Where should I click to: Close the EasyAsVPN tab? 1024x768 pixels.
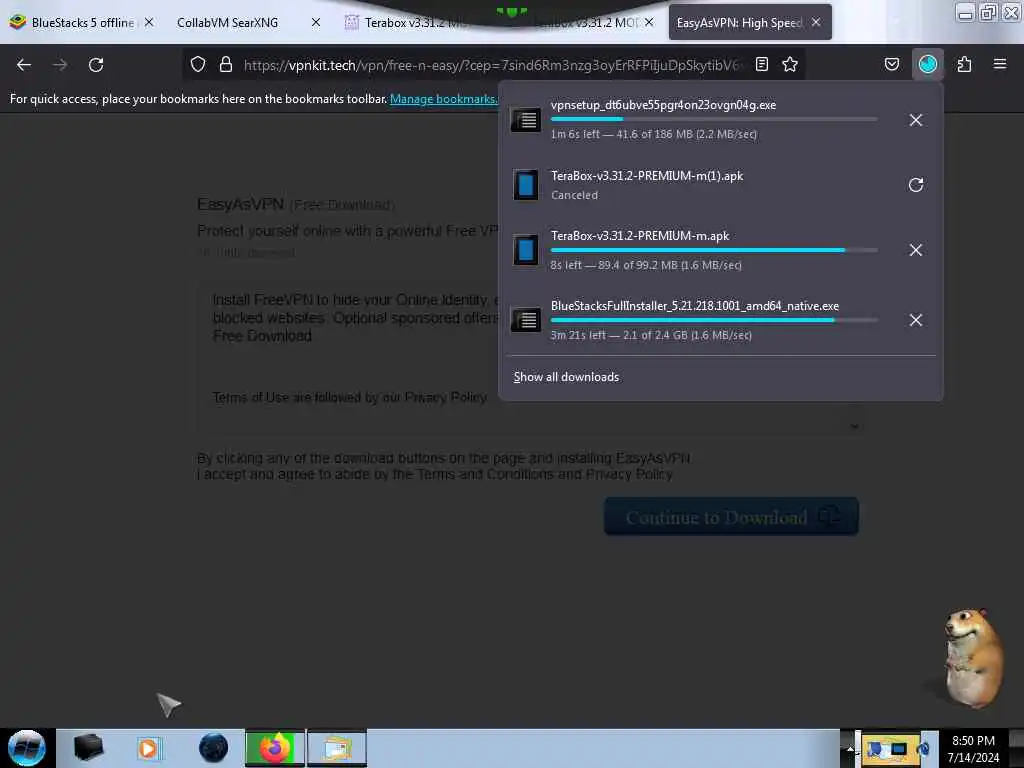[x=816, y=22]
